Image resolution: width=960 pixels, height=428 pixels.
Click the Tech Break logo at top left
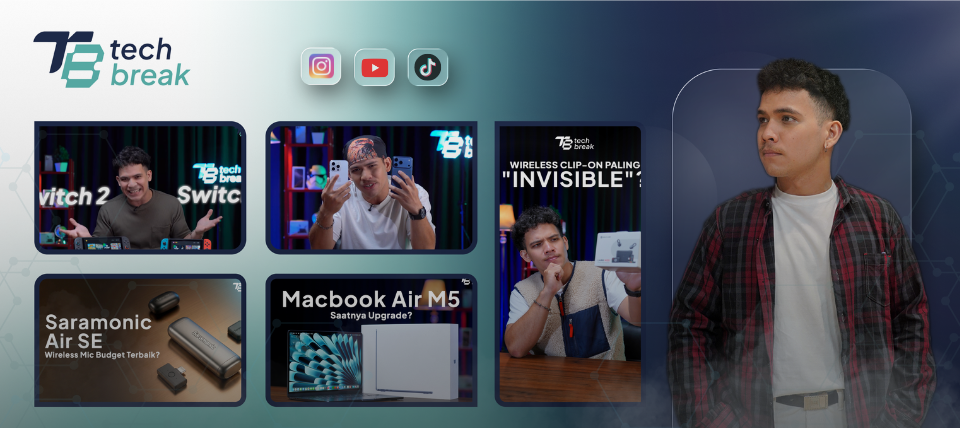click(x=111, y=59)
